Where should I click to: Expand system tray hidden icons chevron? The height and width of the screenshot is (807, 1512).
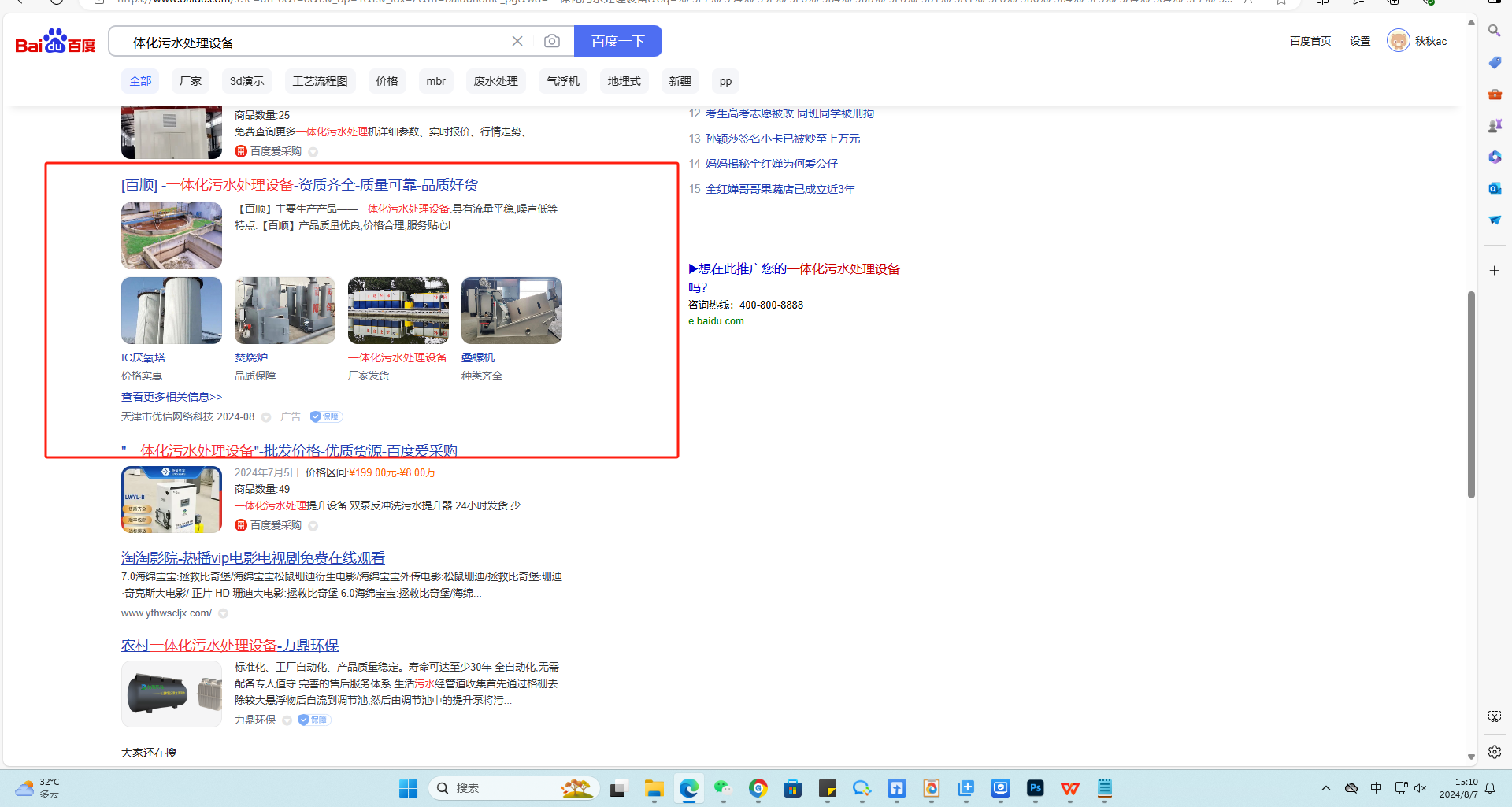tap(1326, 788)
